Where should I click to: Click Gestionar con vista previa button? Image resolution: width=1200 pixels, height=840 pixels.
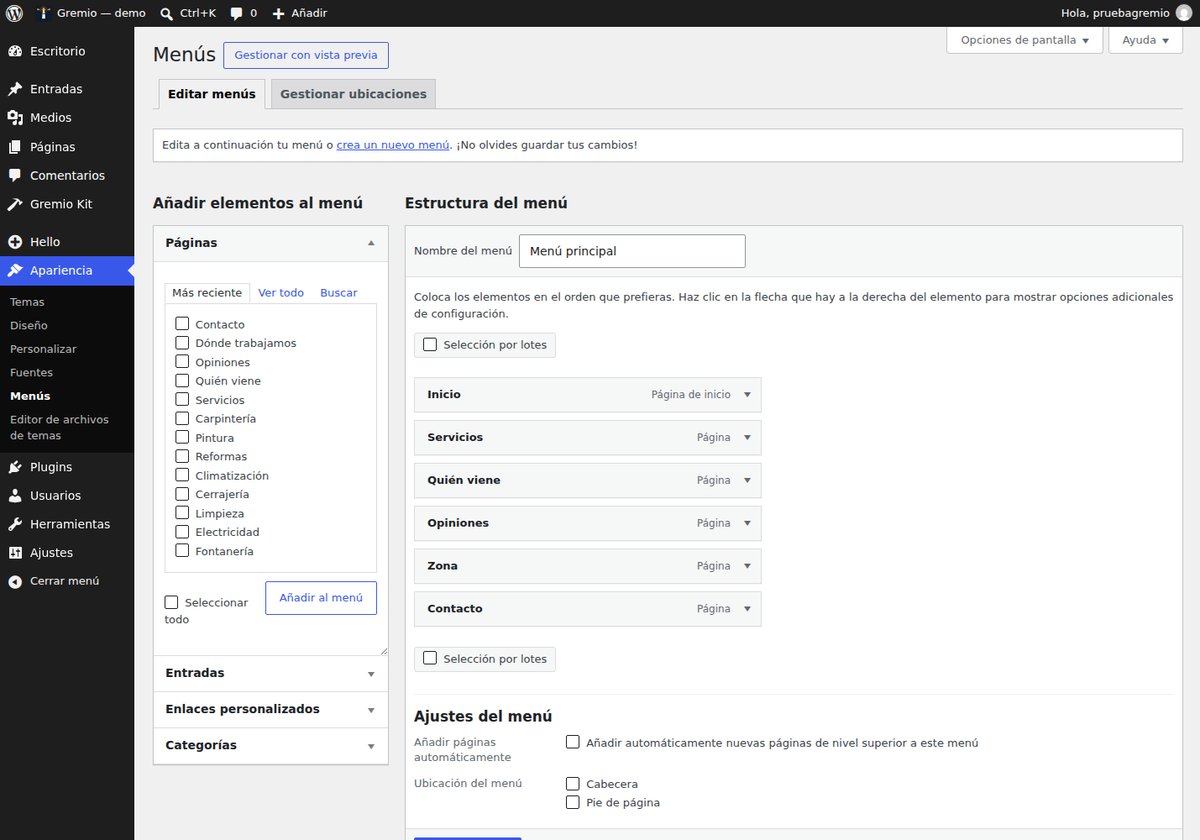(306, 55)
